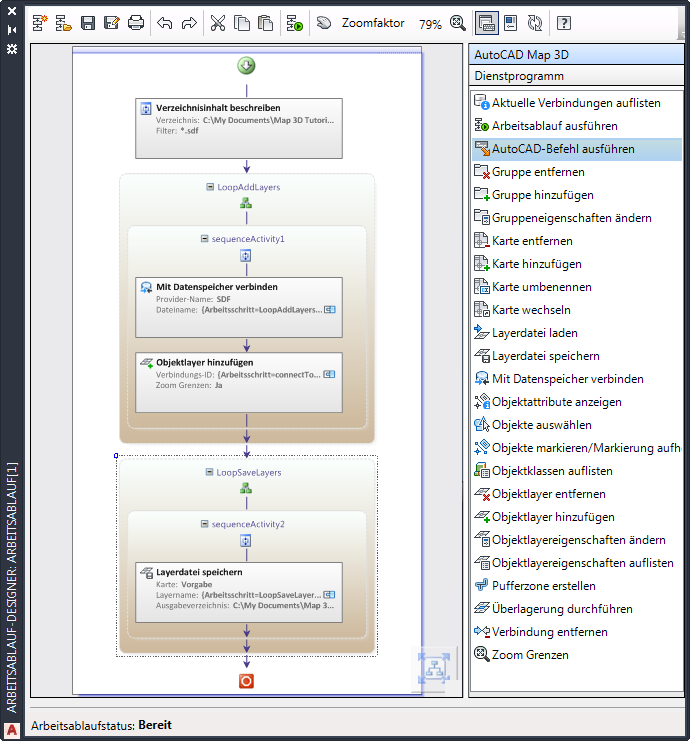Choose Gruppe entfernen activity
The height and width of the screenshot is (741, 690).
577,172
